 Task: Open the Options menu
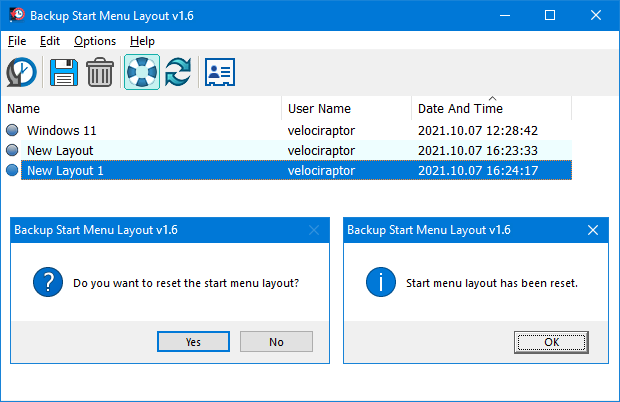click(x=95, y=41)
